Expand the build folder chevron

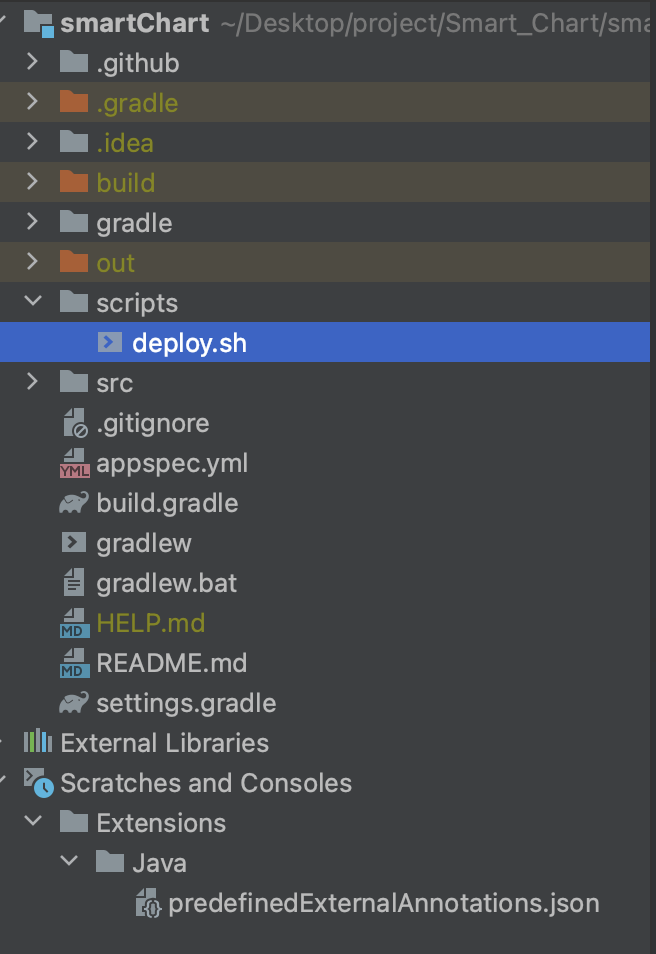click(33, 181)
